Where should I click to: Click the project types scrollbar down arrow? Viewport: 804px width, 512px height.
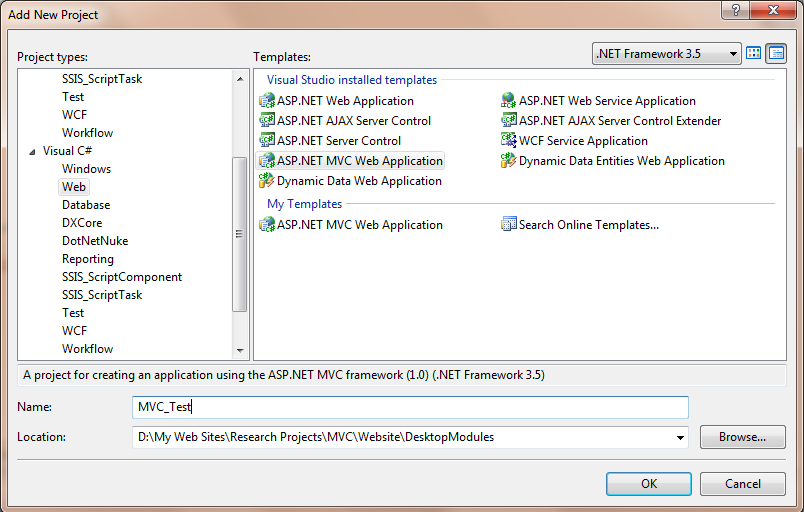(240, 351)
